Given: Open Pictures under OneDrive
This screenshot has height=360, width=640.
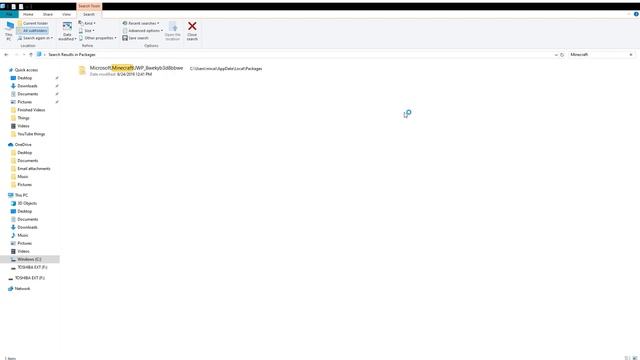Looking at the screenshot, I should 24,184.
